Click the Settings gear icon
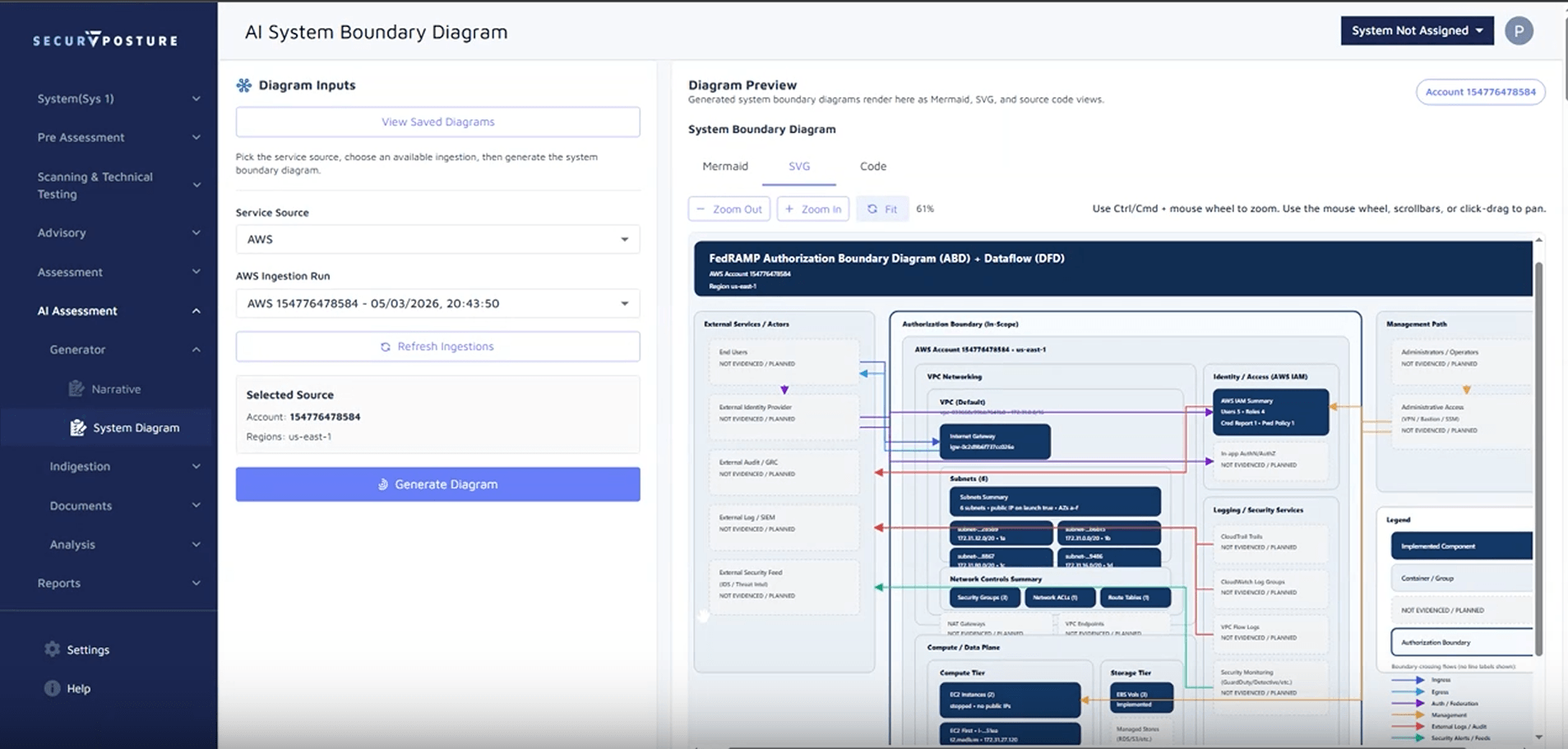This screenshot has height=749, width=1568. click(52, 649)
